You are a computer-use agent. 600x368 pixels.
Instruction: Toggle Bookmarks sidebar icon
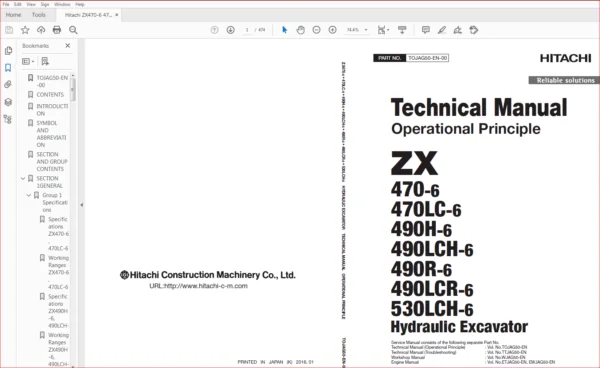(x=8, y=68)
